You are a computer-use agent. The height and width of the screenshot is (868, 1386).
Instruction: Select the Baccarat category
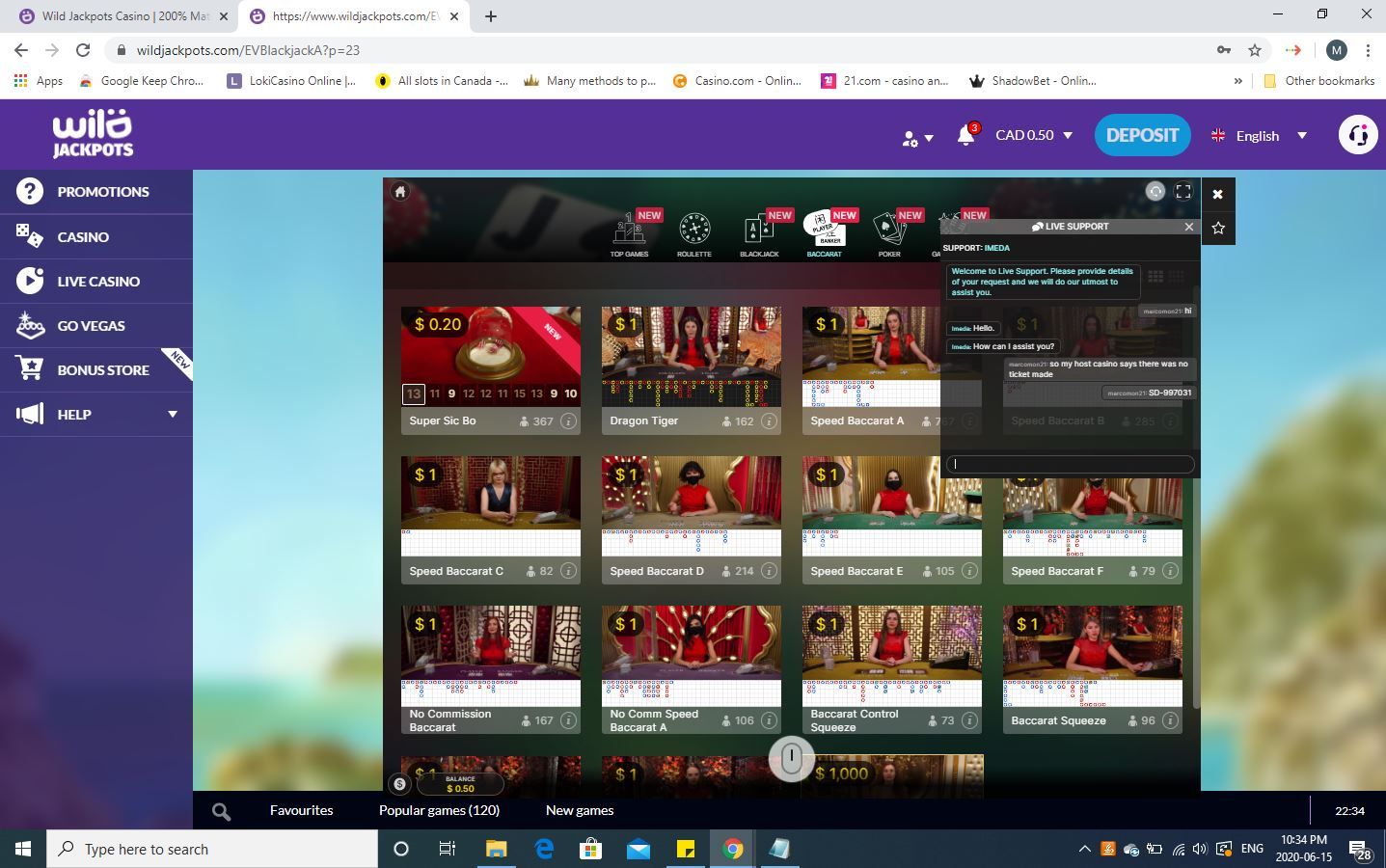pyautogui.click(x=824, y=235)
